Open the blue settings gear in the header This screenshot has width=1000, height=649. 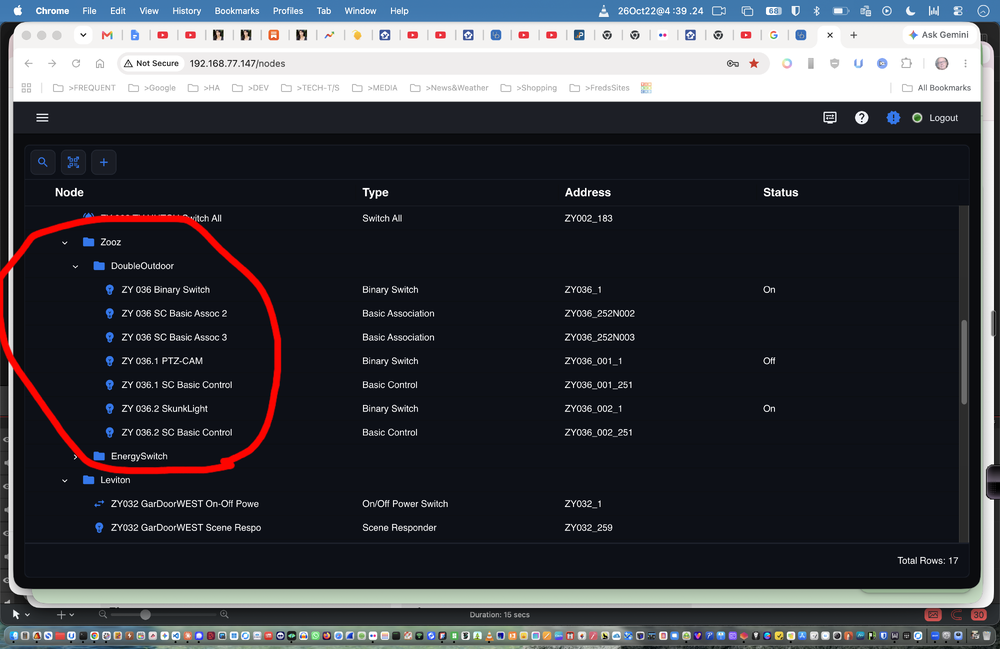coord(893,118)
